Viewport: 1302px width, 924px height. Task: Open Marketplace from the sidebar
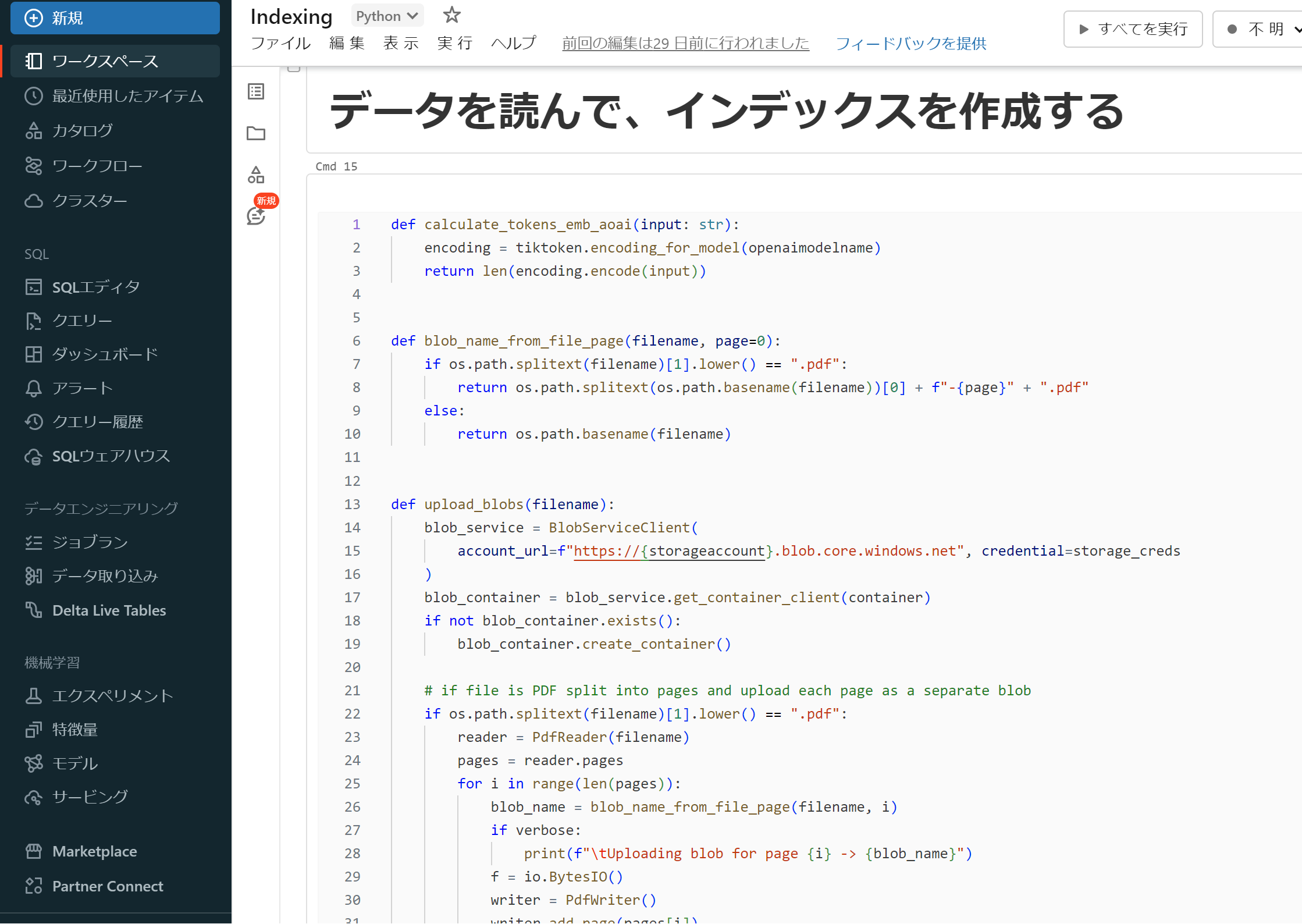coord(94,851)
